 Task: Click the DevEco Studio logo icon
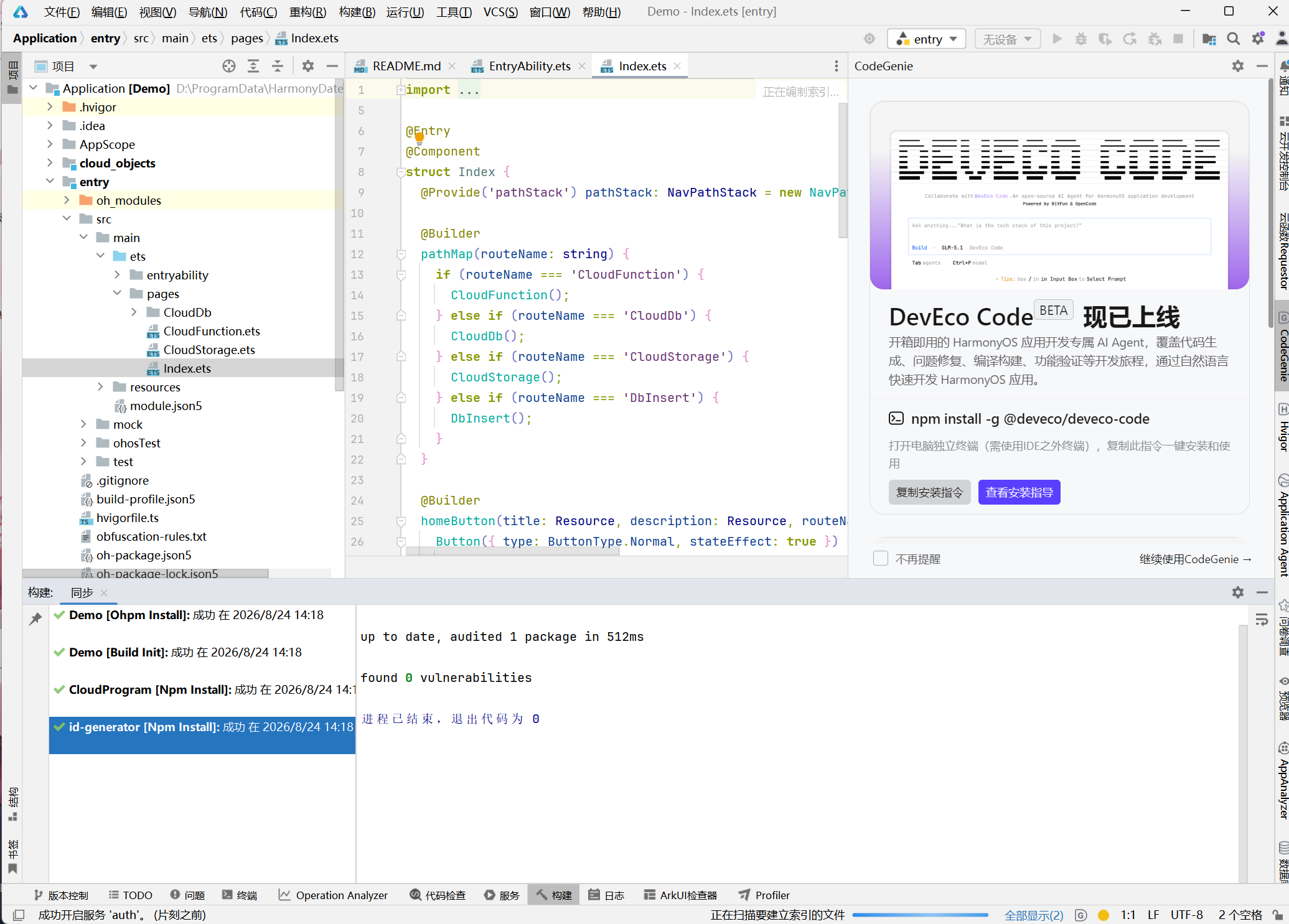[x=21, y=12]
